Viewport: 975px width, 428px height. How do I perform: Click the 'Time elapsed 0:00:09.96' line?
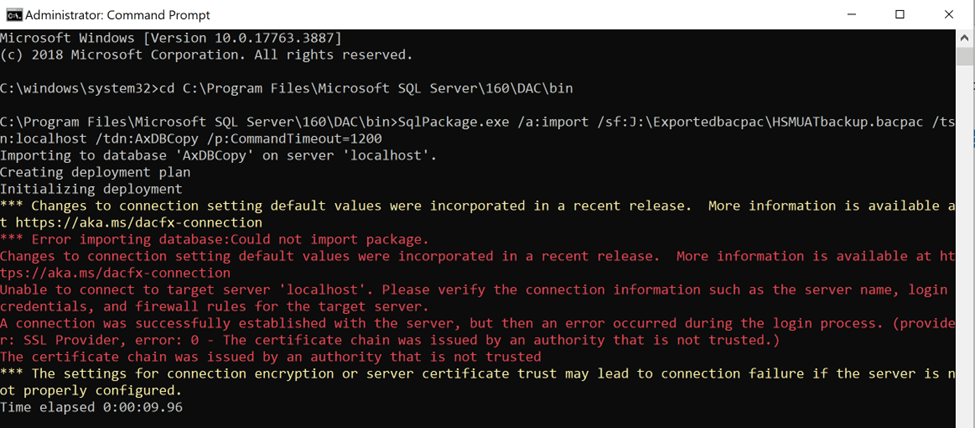(x=91, y=407)
